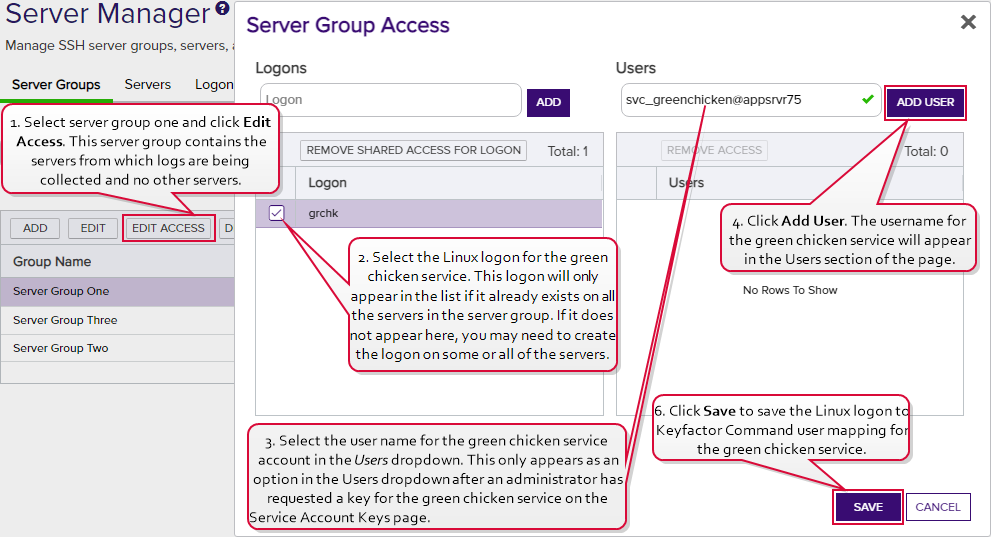The width and height of the screenshot is (991, 537).
Task: Click the help question mark icon
Action: [x=222, y=11]
